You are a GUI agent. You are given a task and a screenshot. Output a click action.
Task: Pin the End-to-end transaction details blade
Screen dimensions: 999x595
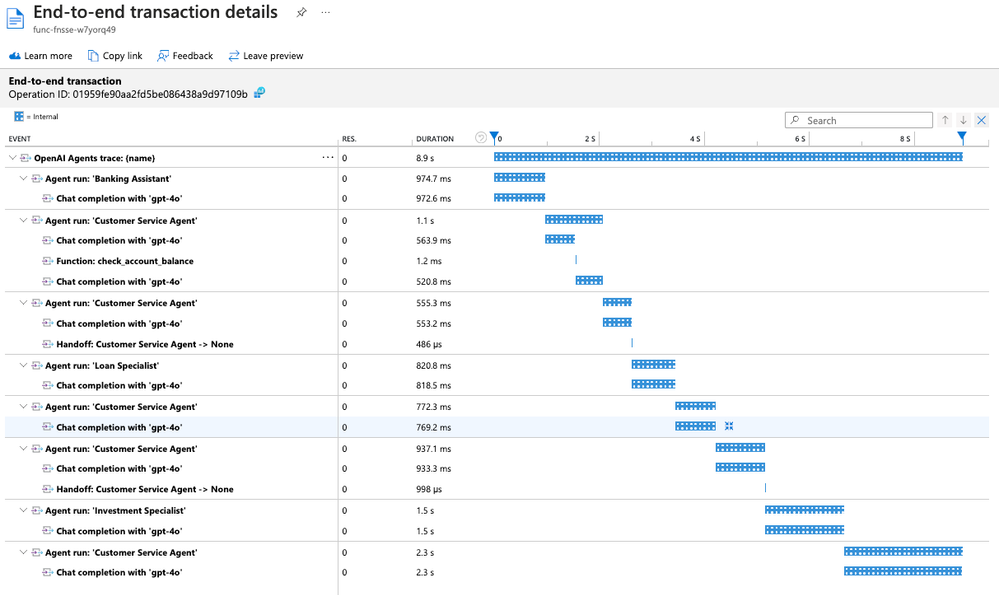pos(301,13)
